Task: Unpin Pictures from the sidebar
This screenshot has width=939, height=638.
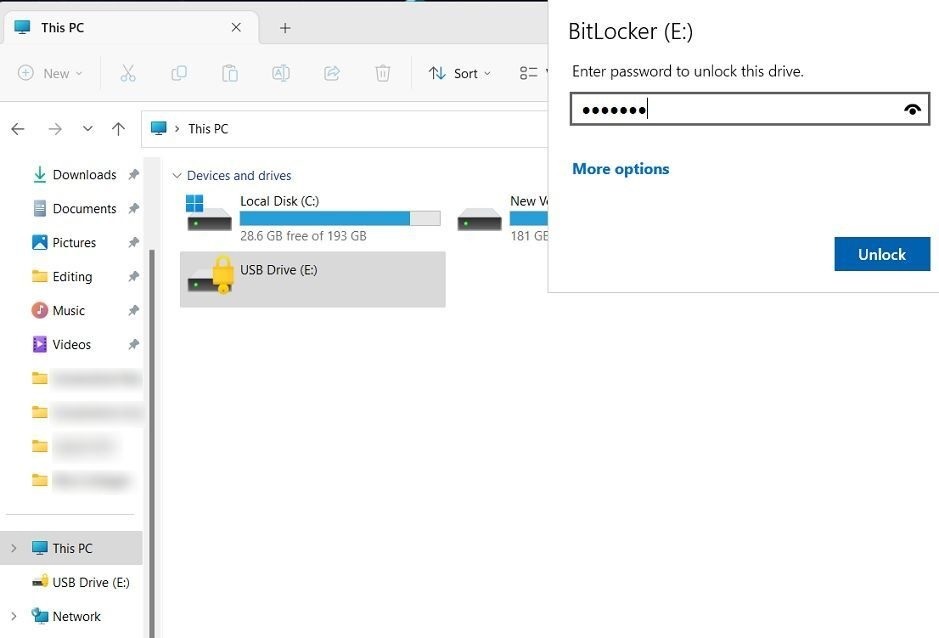Action: point(132,242)
